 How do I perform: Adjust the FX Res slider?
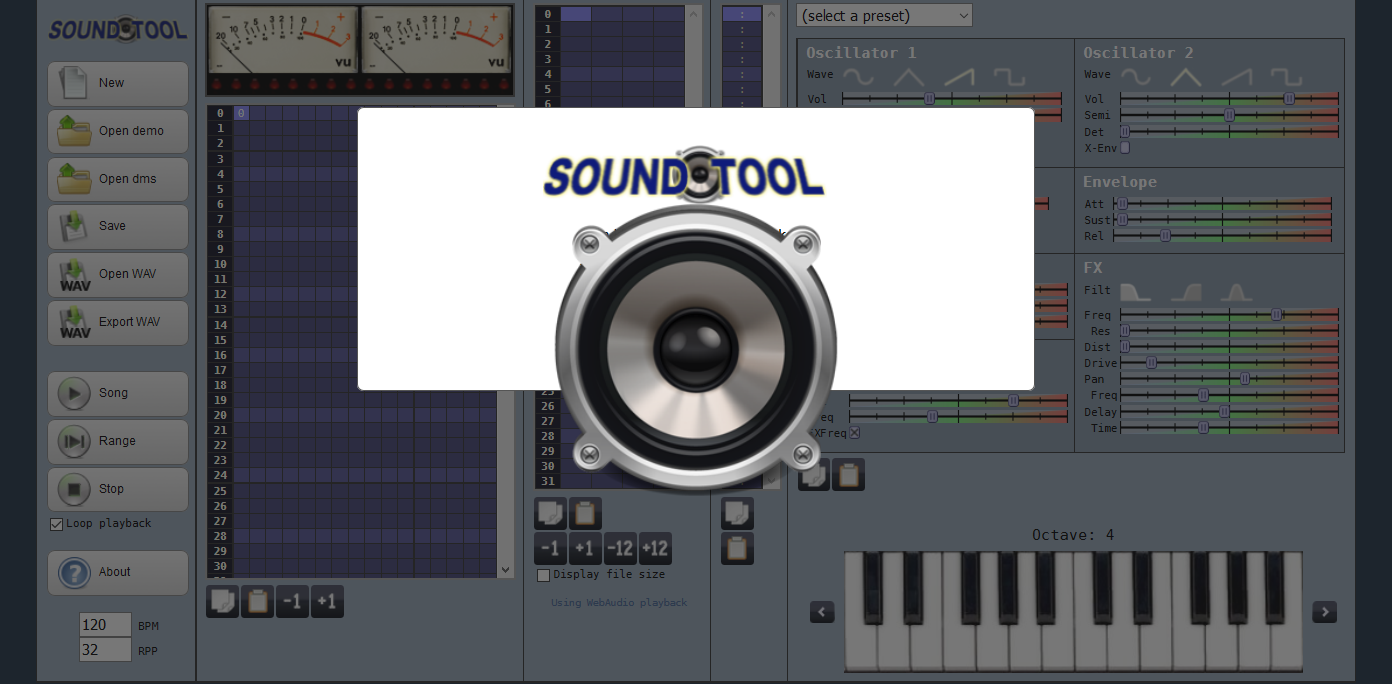1229,331
